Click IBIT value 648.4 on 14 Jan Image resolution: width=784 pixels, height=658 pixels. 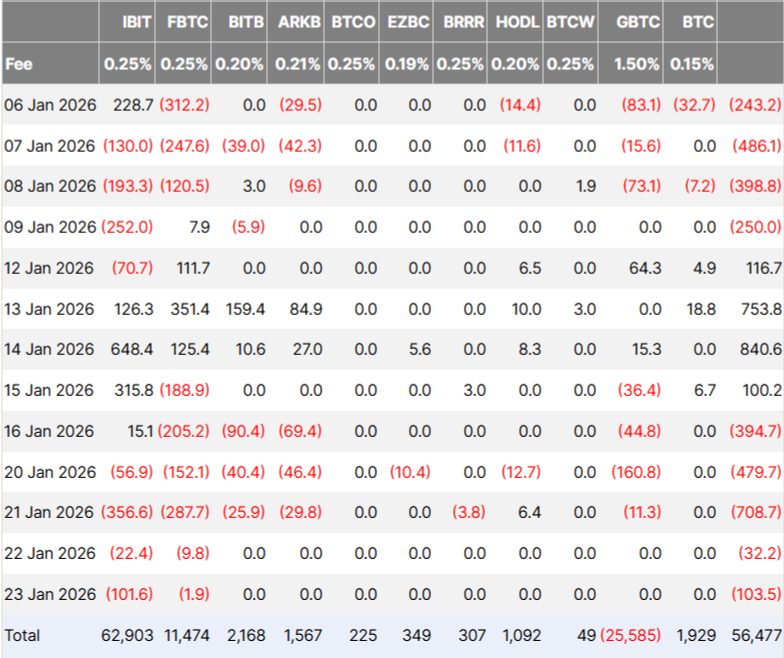[x=133, y=350]
